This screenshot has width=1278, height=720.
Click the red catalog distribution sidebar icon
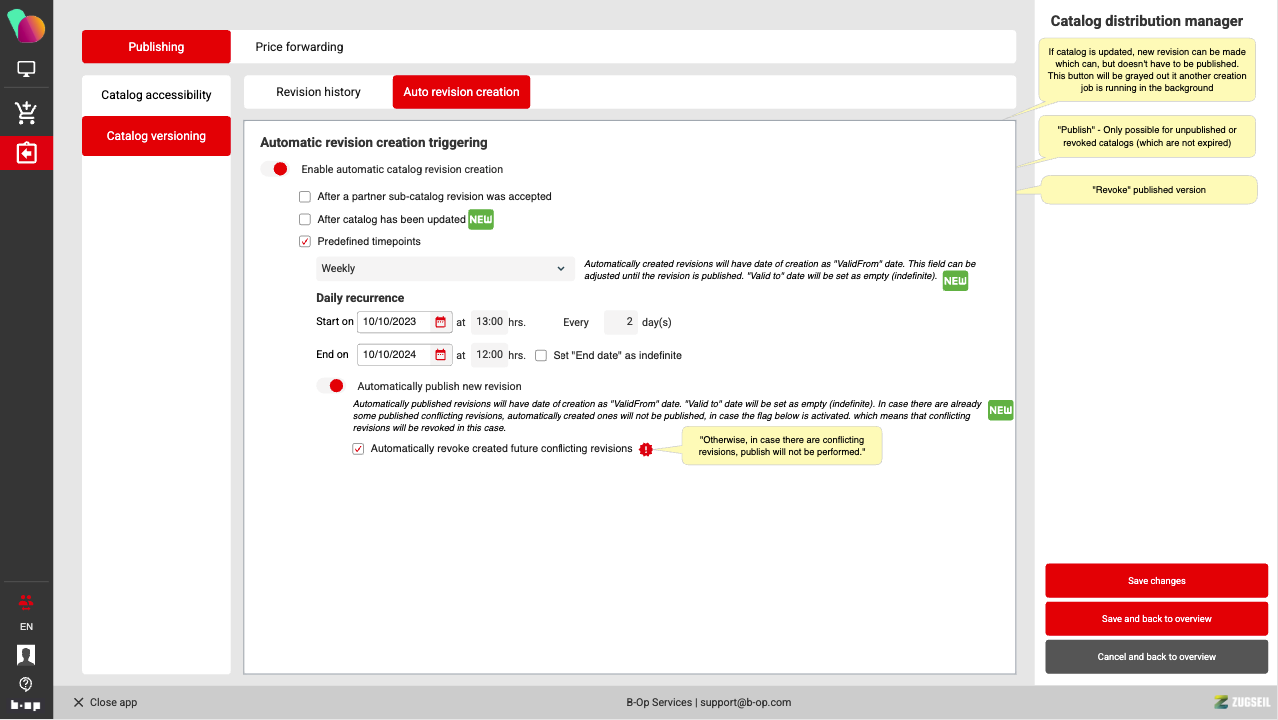point(26,153)
